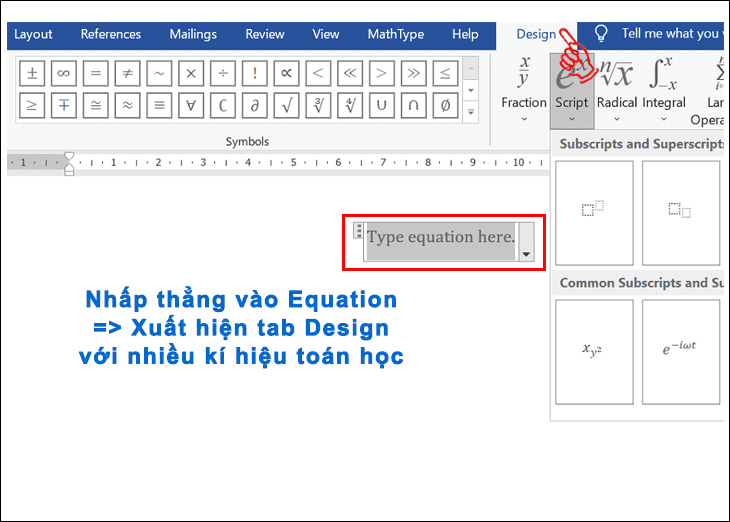
Task: Insert the less-than-or-equal symbol
Action: pyautogui.click(x=445, y=73)
